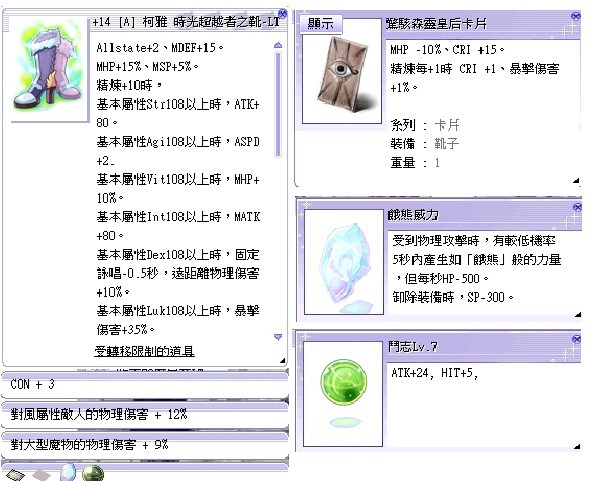594x481 pixels.
Task: Click the scroll-up arrow in boots description
Action: click(x=278, y=45)
